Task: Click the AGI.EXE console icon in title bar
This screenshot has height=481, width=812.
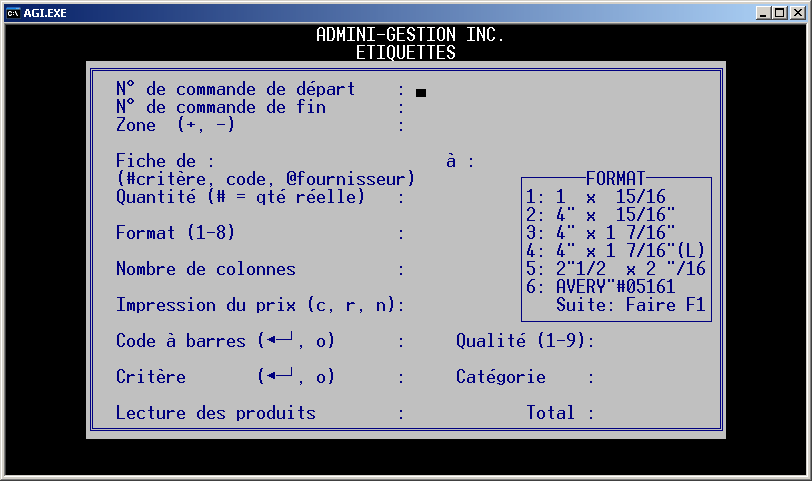Action: point(13,12)
